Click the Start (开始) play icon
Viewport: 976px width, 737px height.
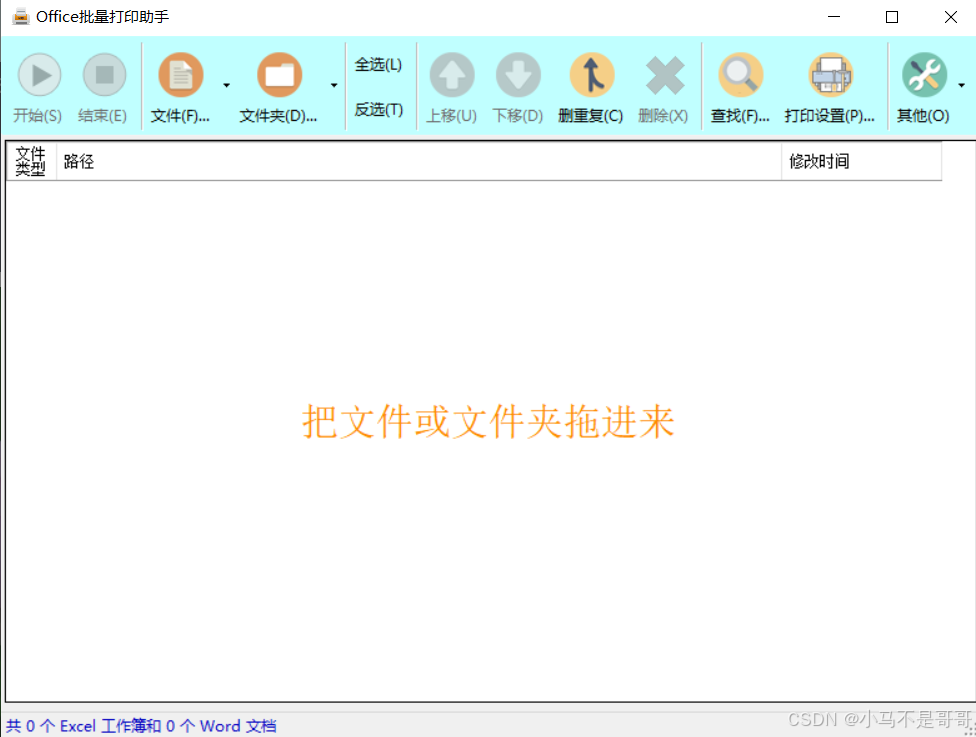click(x=39, y=75)
